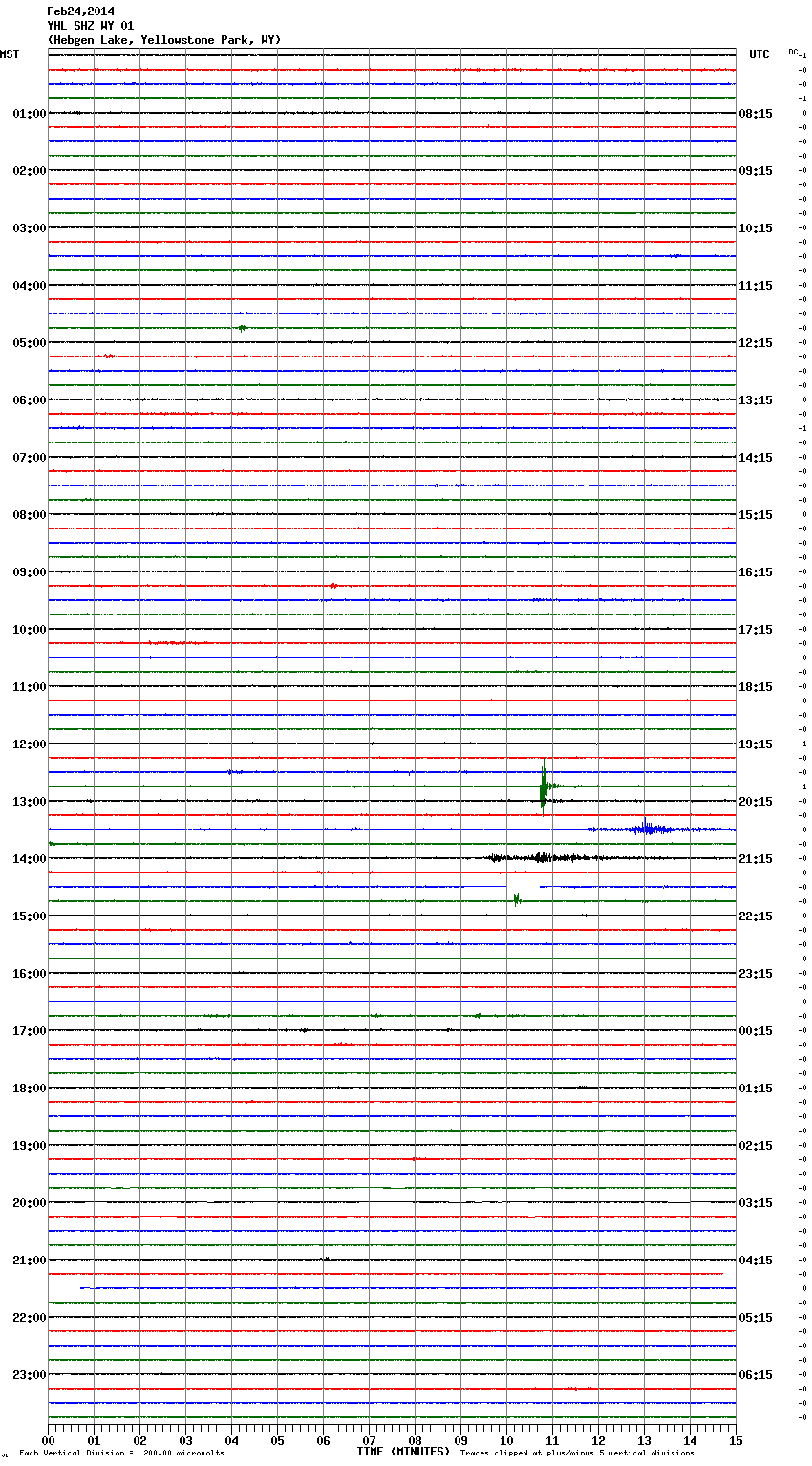Click the 10:00 MST time label
Screen dimensions: 812x1466
[x=29, y=630]
